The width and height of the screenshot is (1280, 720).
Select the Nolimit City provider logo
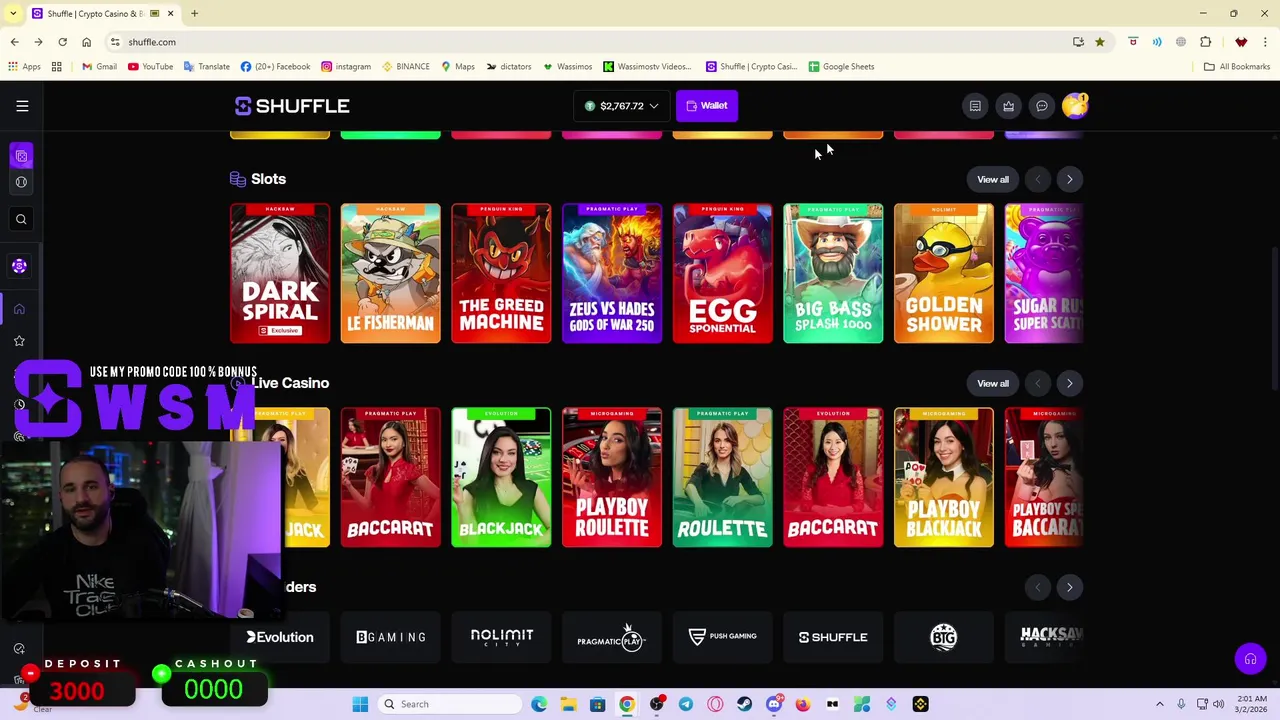(502, 637)
